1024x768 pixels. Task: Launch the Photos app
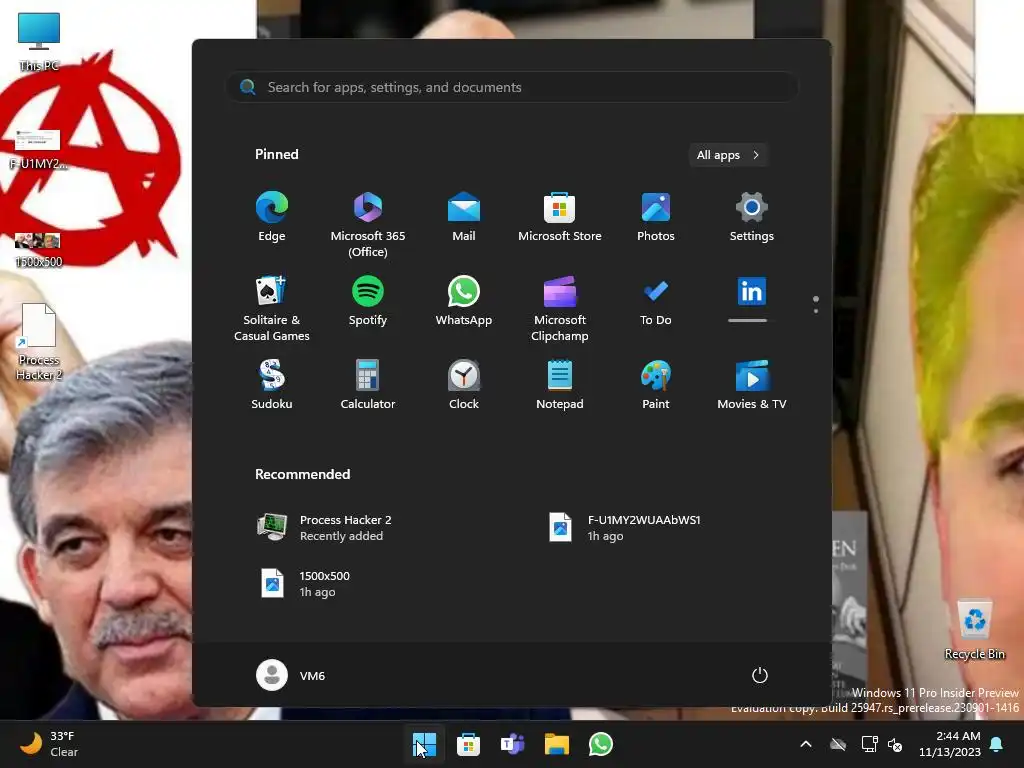656,217
